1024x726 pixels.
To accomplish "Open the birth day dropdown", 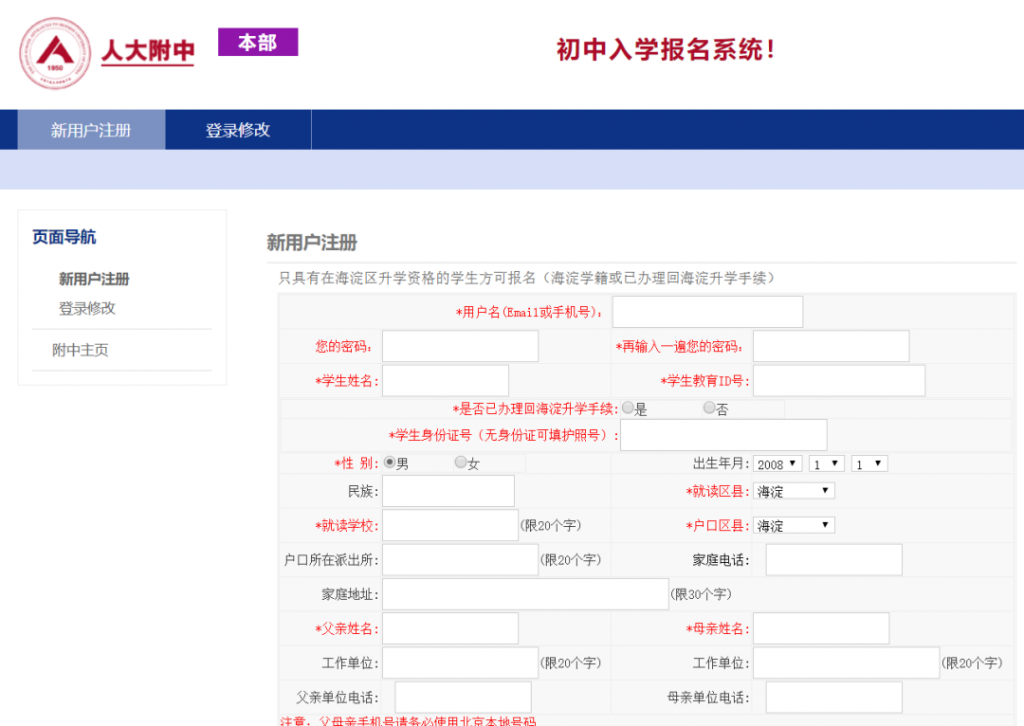I will (x=869, y=464).
